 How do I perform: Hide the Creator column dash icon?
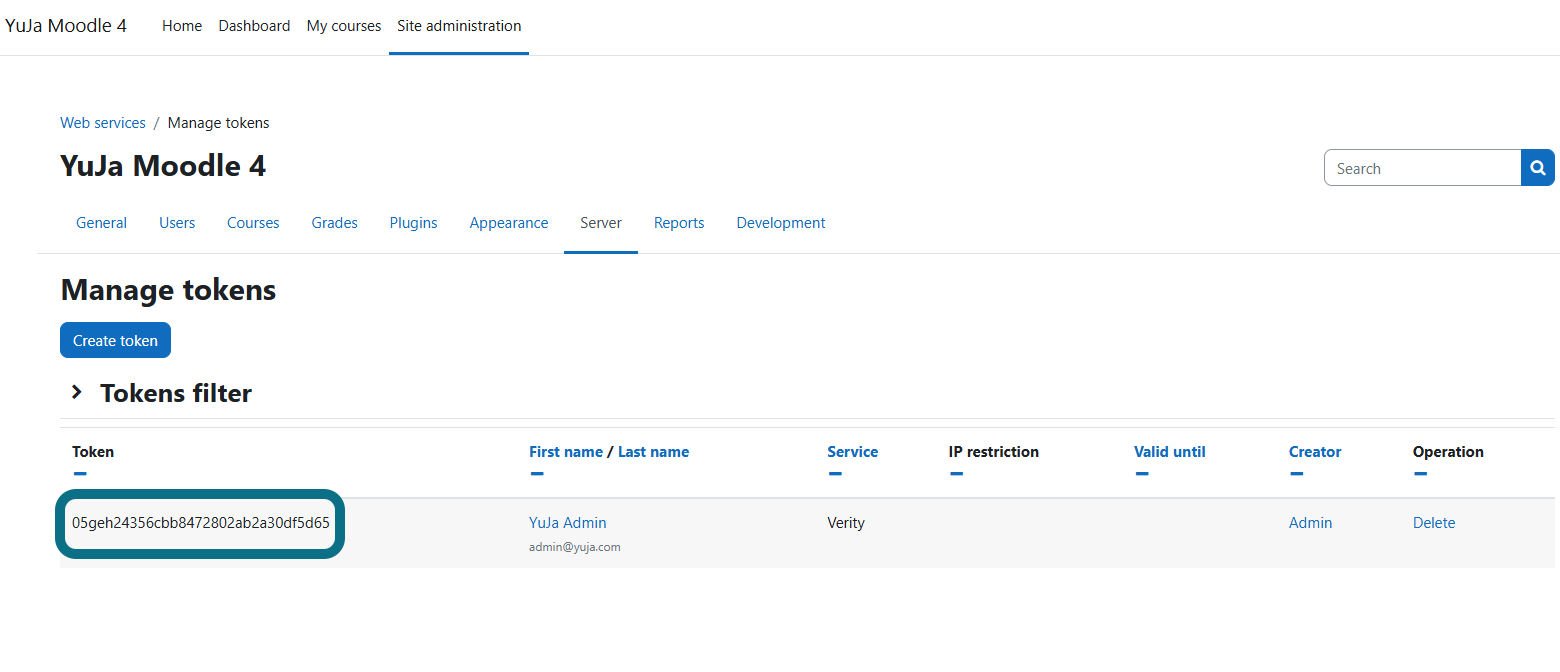(1296, 473)
